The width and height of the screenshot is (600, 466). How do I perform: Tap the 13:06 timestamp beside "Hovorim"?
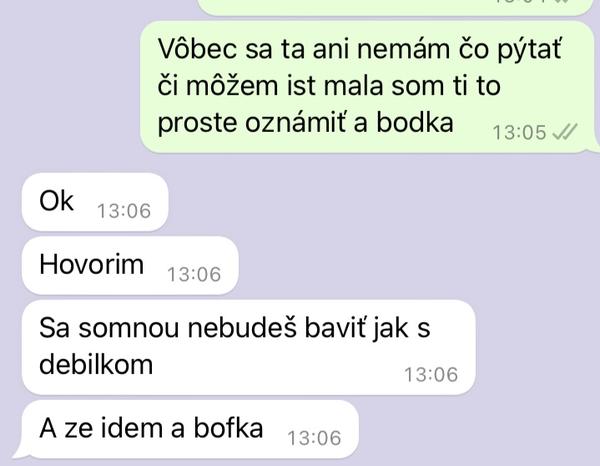[194, 274]
